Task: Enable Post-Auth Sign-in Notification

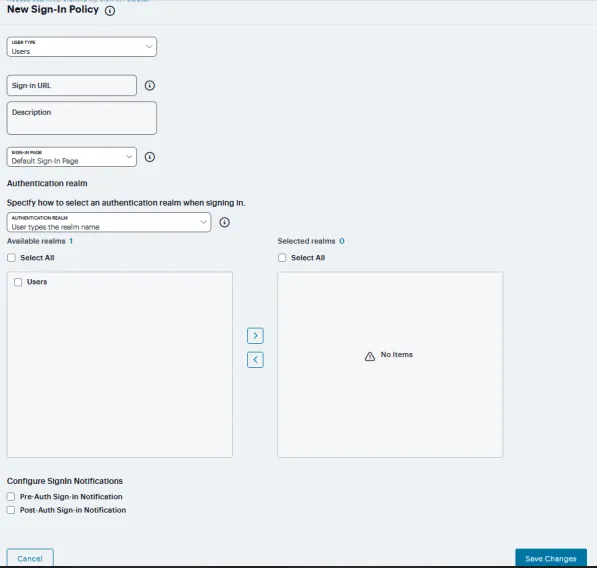Action: (x=11, y=510)
